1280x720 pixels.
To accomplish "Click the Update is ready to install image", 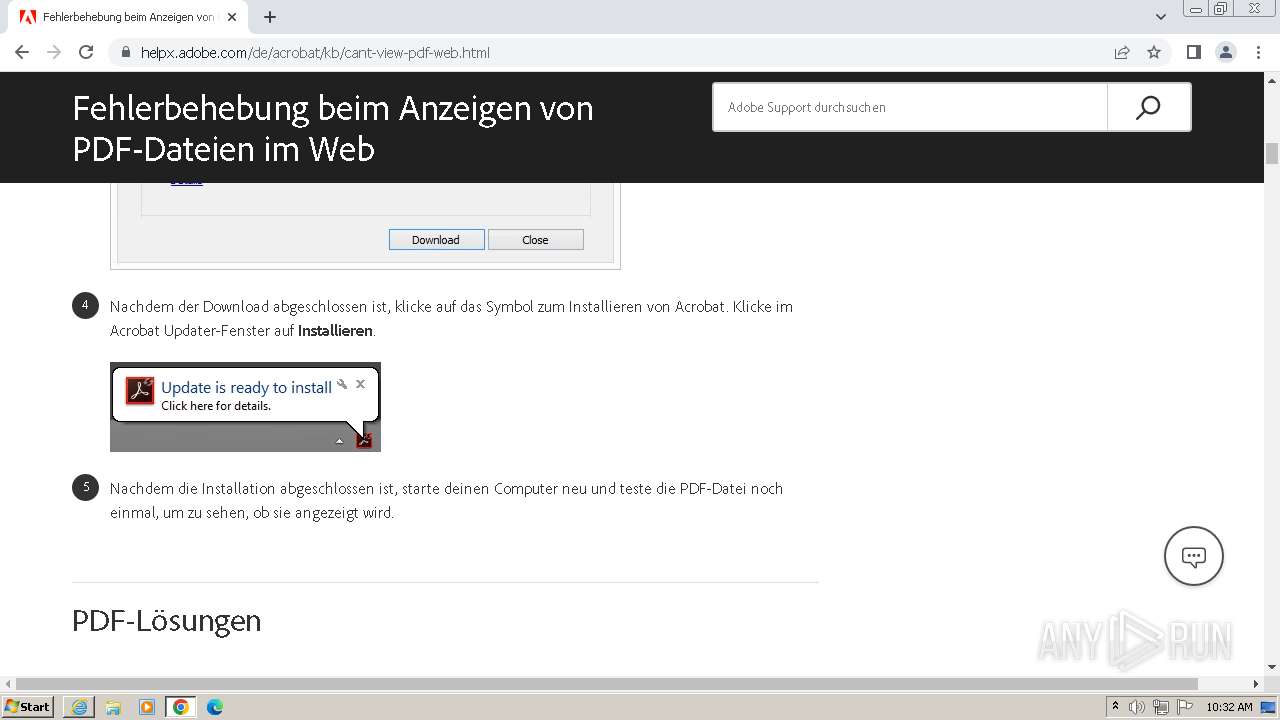I will coord(245,407).
